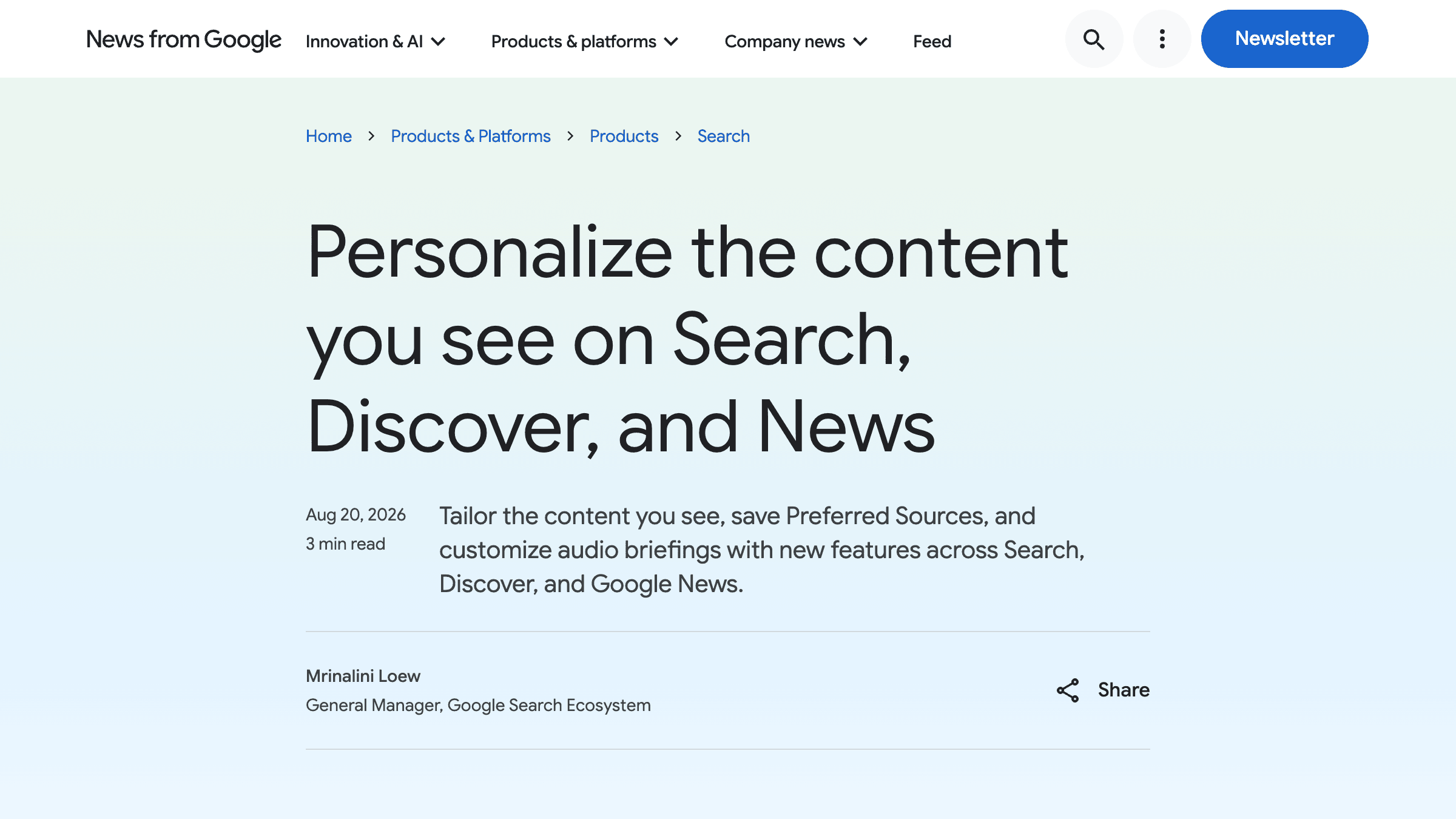
Task: Follow the Products & Platforms breadcrumb
Action: (x=470, y=136)
